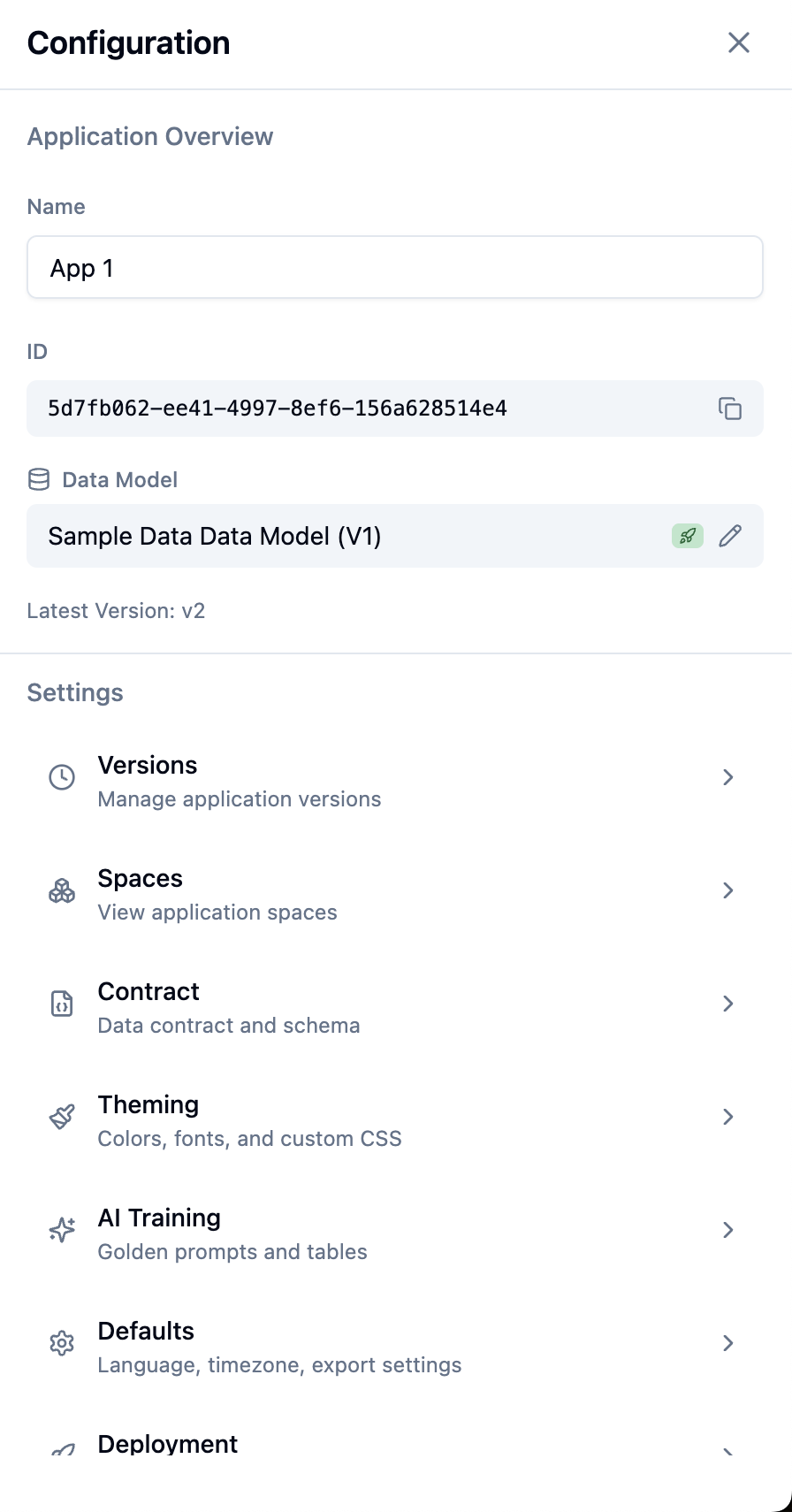Click the Spaces cube icon
This screenshot has height=1512, width=792.
[x=61, y=890]
